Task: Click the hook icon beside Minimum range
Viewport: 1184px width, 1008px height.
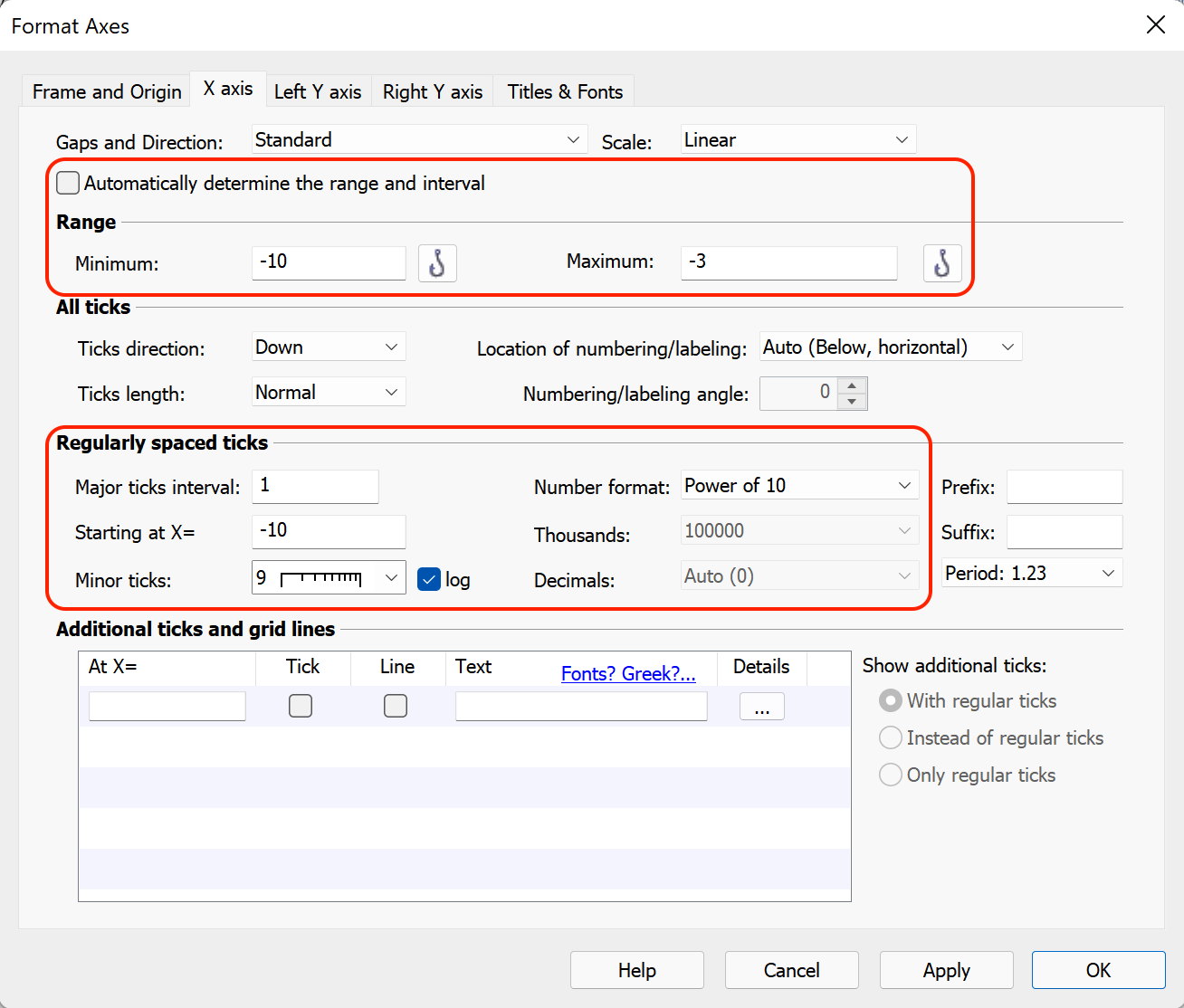Action: pos(437,263)
